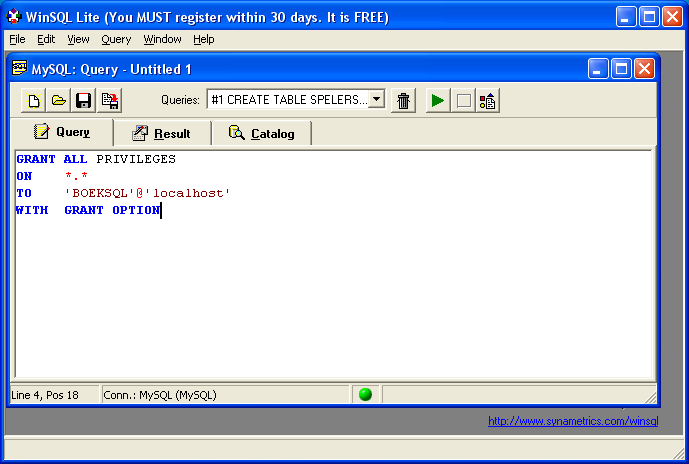Visit the synametrics.com/winsql link
689x464 pixels.
(x=573, y=421)
